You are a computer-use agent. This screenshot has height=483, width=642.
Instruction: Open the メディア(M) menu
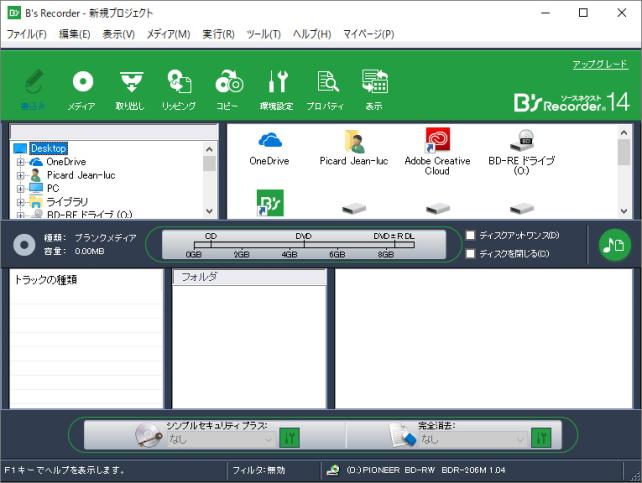pyautogui.click(x=169, y=34)
